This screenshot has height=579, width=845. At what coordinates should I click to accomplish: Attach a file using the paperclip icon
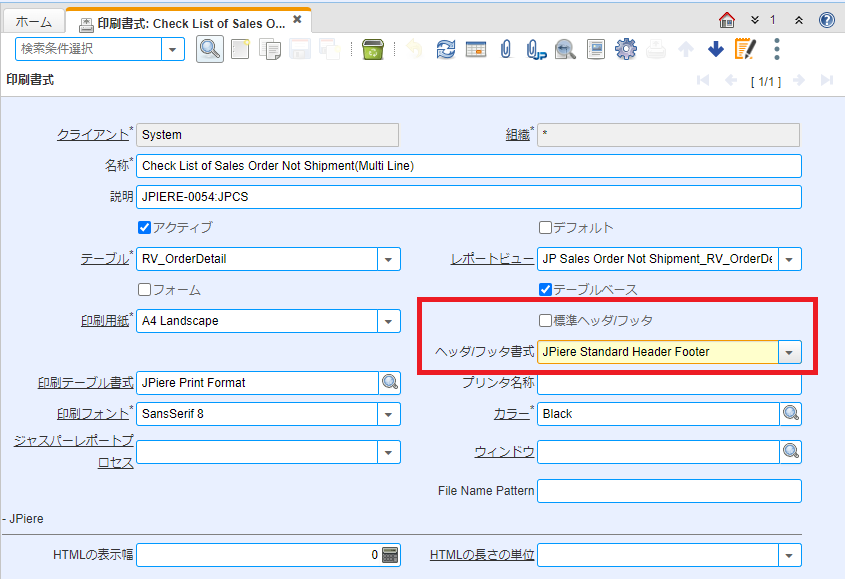point(505,48)
